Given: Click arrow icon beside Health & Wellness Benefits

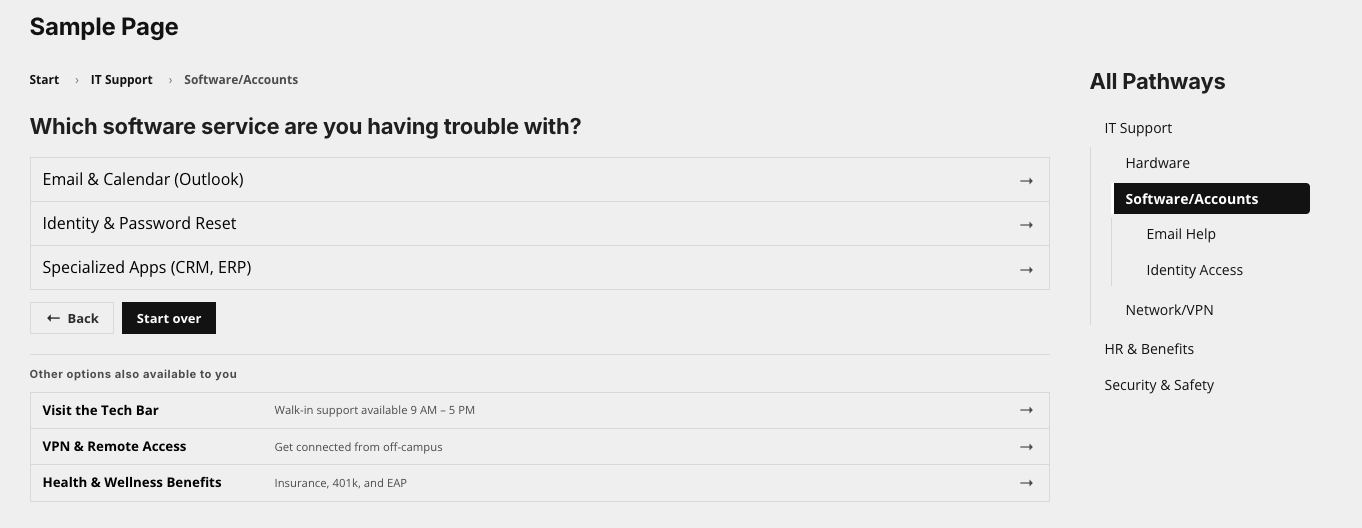Looking at the screenshot, I should pyautogui.click(x=1026, y=482).
